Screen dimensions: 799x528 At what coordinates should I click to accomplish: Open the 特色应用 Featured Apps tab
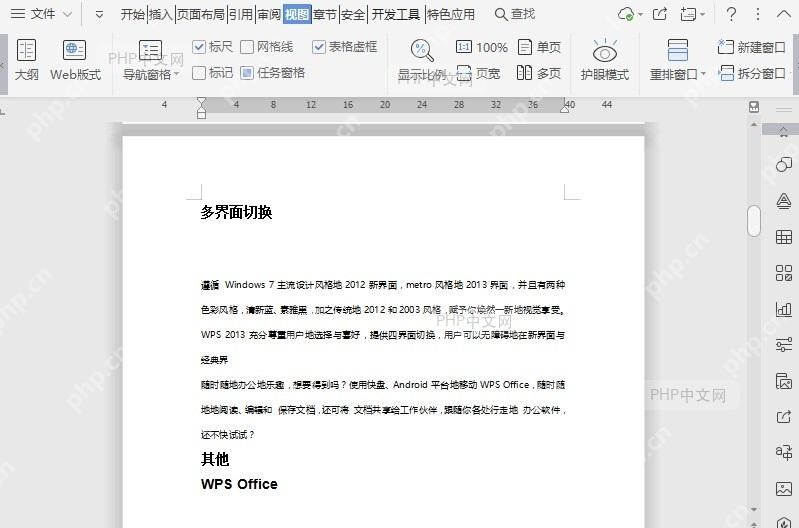pyautogui.click(x=451, y=14)
